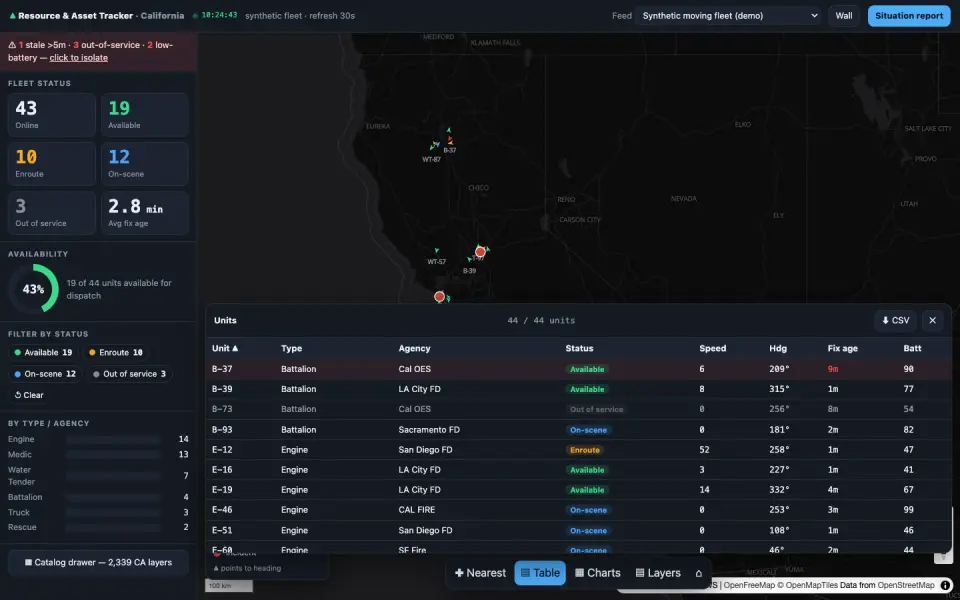This screenshot has height=600, width=960.
Task: Toggle the On-scene 12 status filter
Action: pos(45,374)
